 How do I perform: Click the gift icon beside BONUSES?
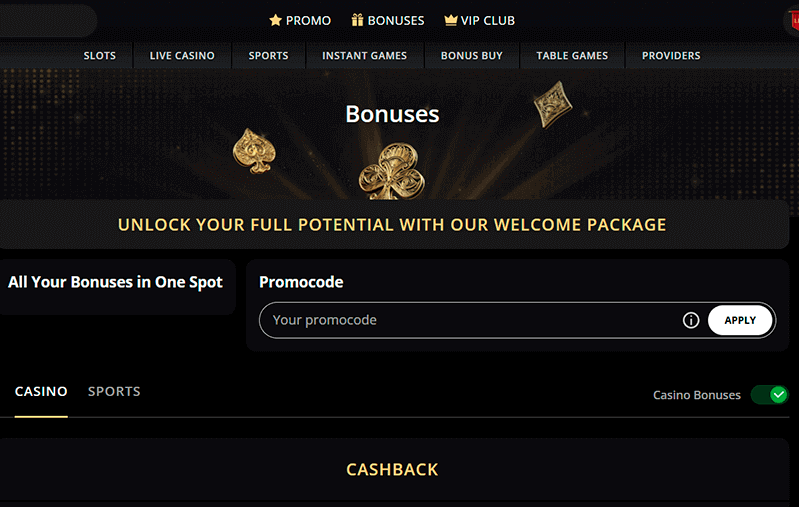tap(357, 20)
